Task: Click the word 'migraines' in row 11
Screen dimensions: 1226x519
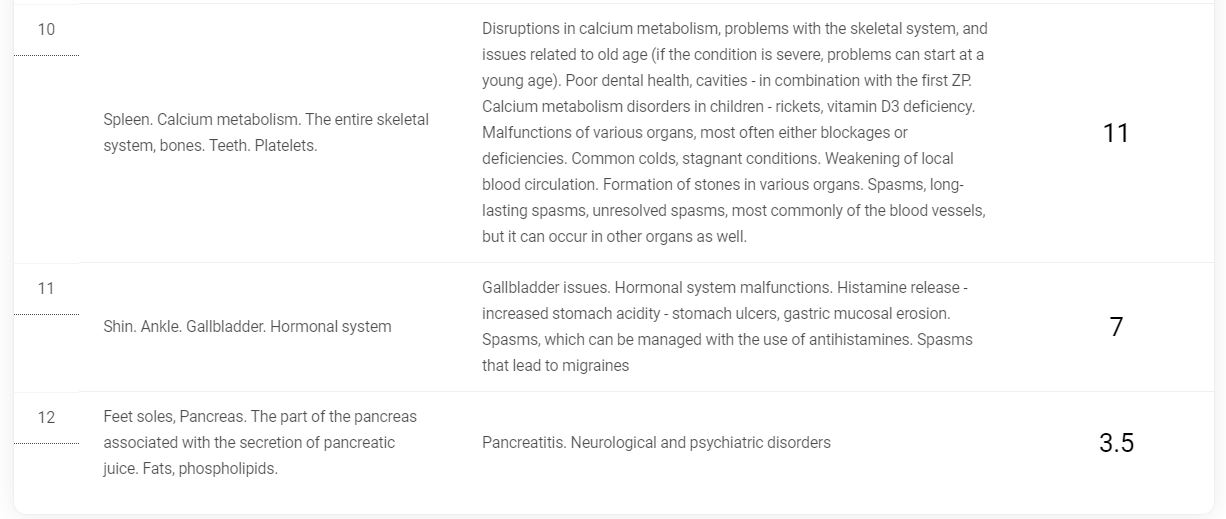Action: [x=596, y=365]
